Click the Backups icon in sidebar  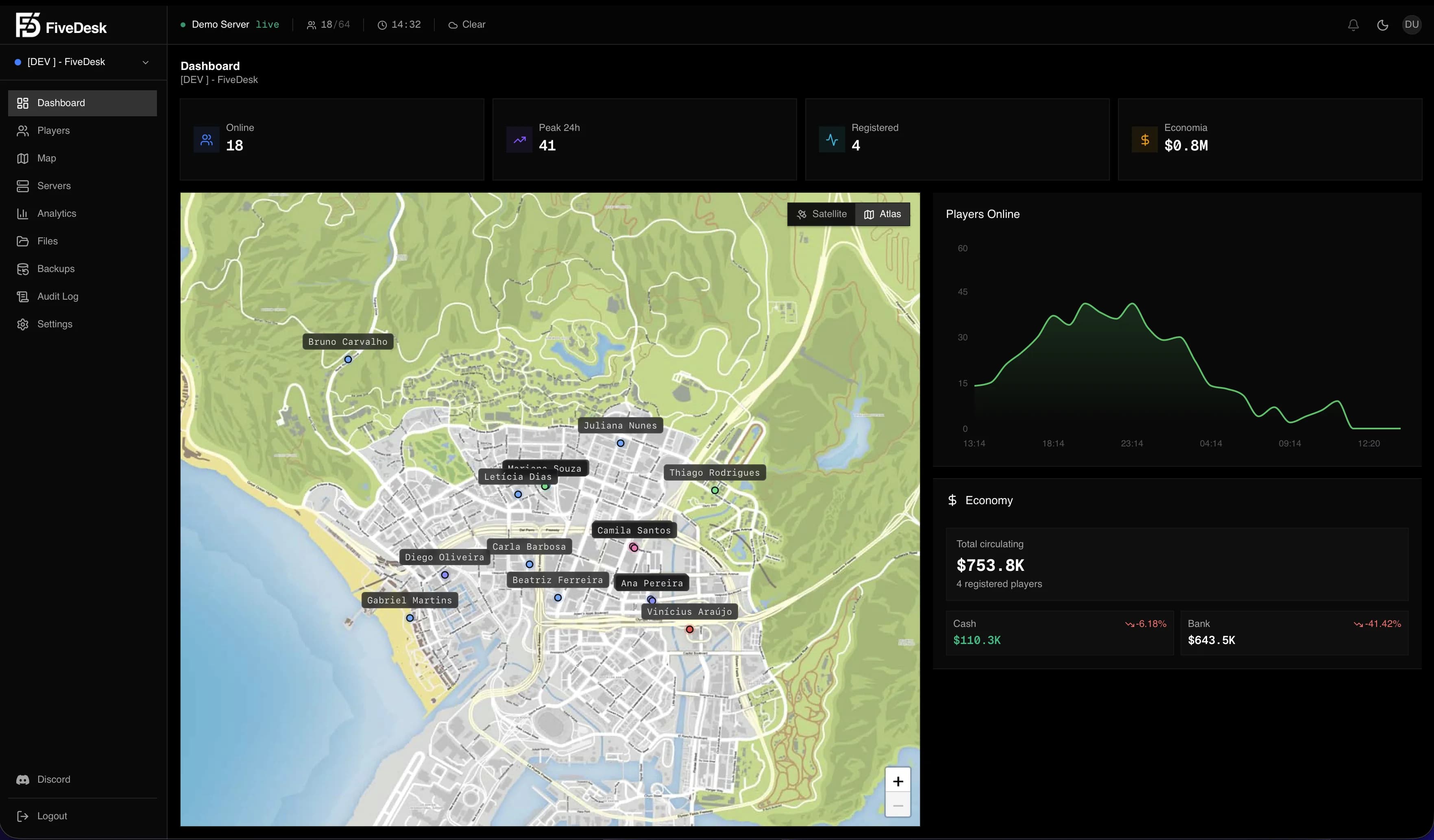coord(23,269)
